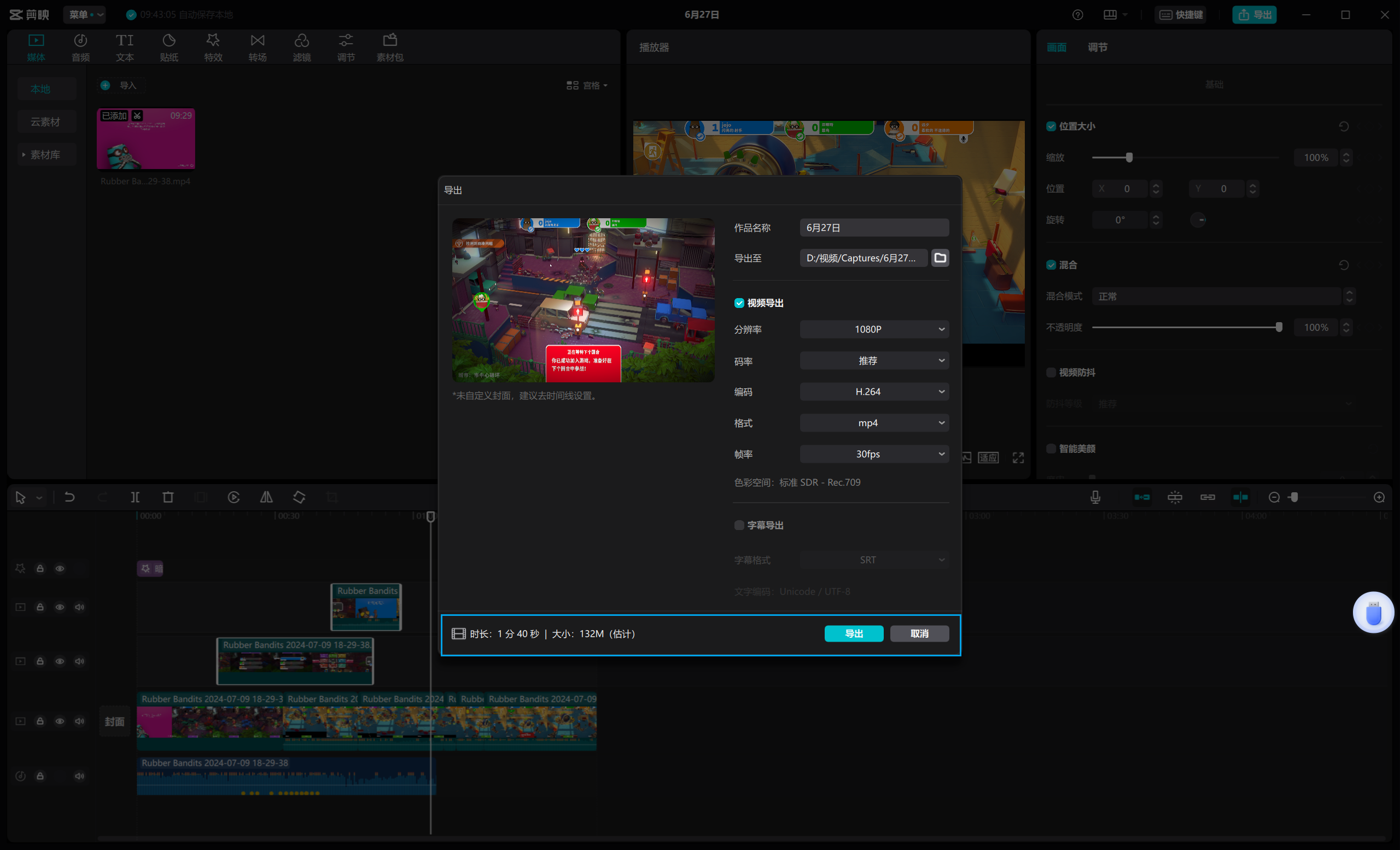This screenshot has height=850, width=1400.
Task: Switch to the 画面 tab
Action: click(1056, 47)
